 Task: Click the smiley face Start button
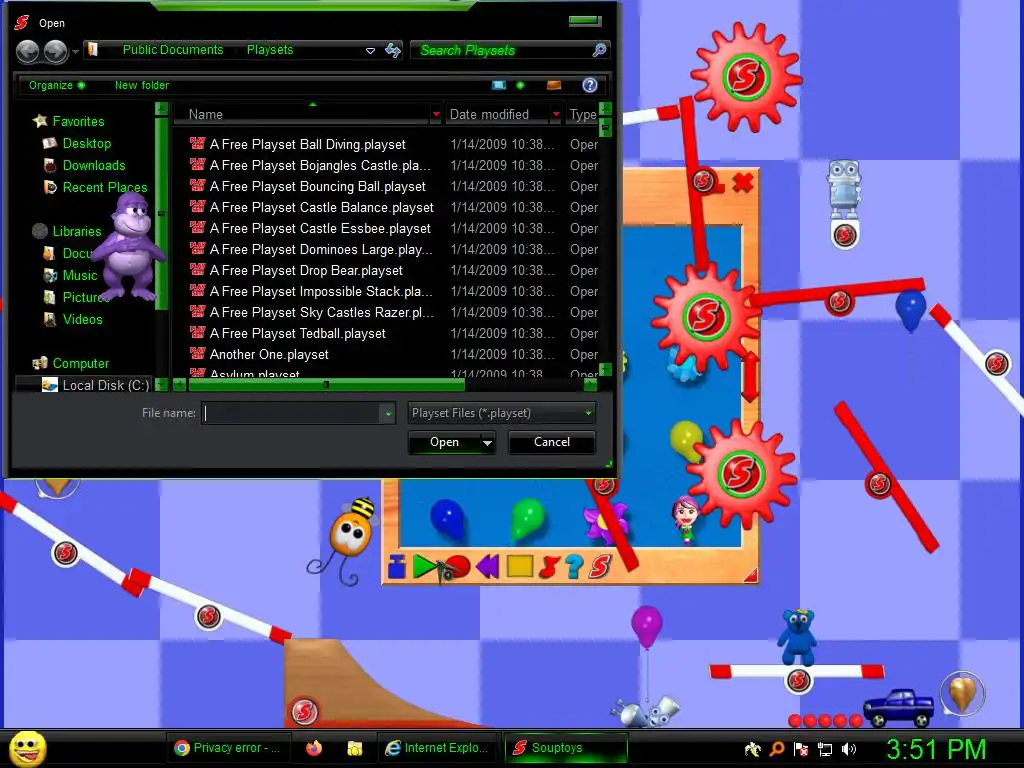[27, 748]
